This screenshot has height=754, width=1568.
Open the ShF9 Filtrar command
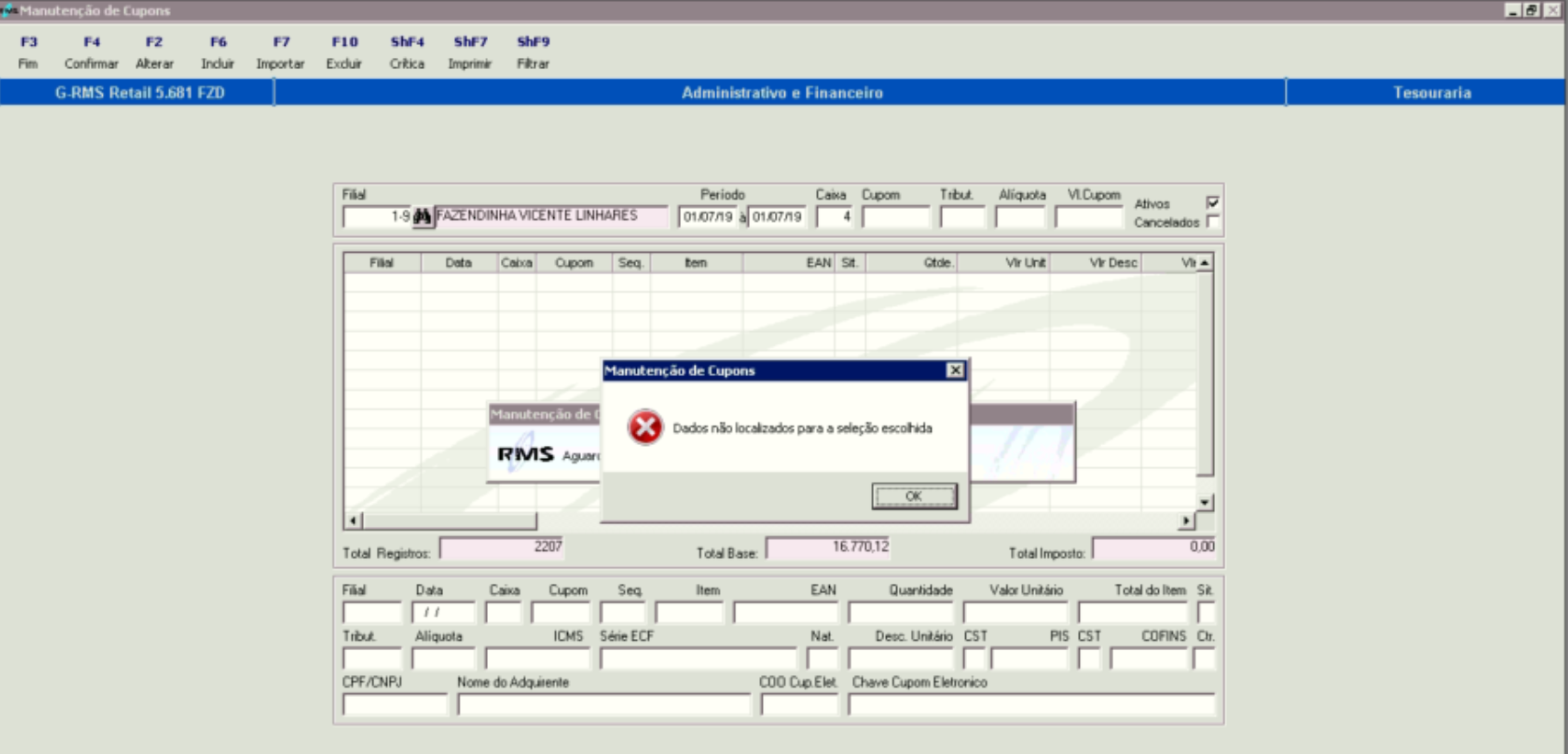pyautogui.click(x=533, y=52)
